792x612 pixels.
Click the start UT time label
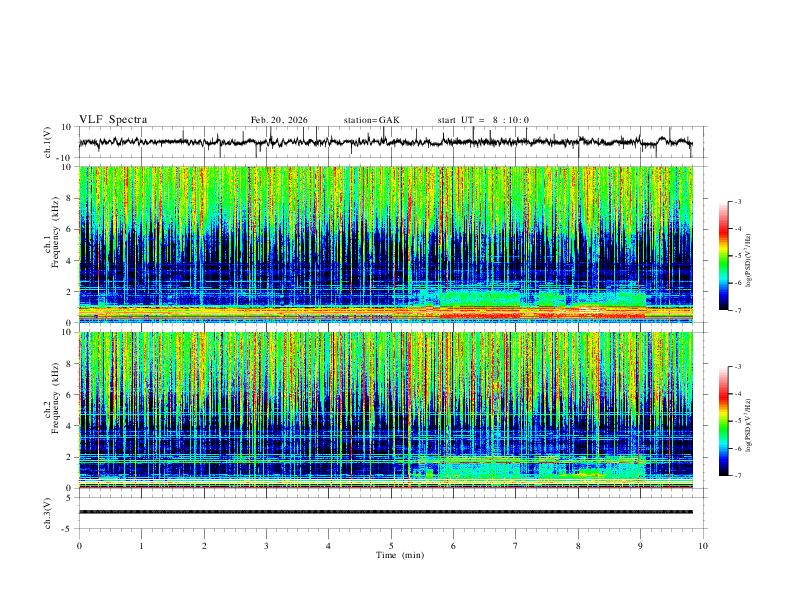coord(483,120)
